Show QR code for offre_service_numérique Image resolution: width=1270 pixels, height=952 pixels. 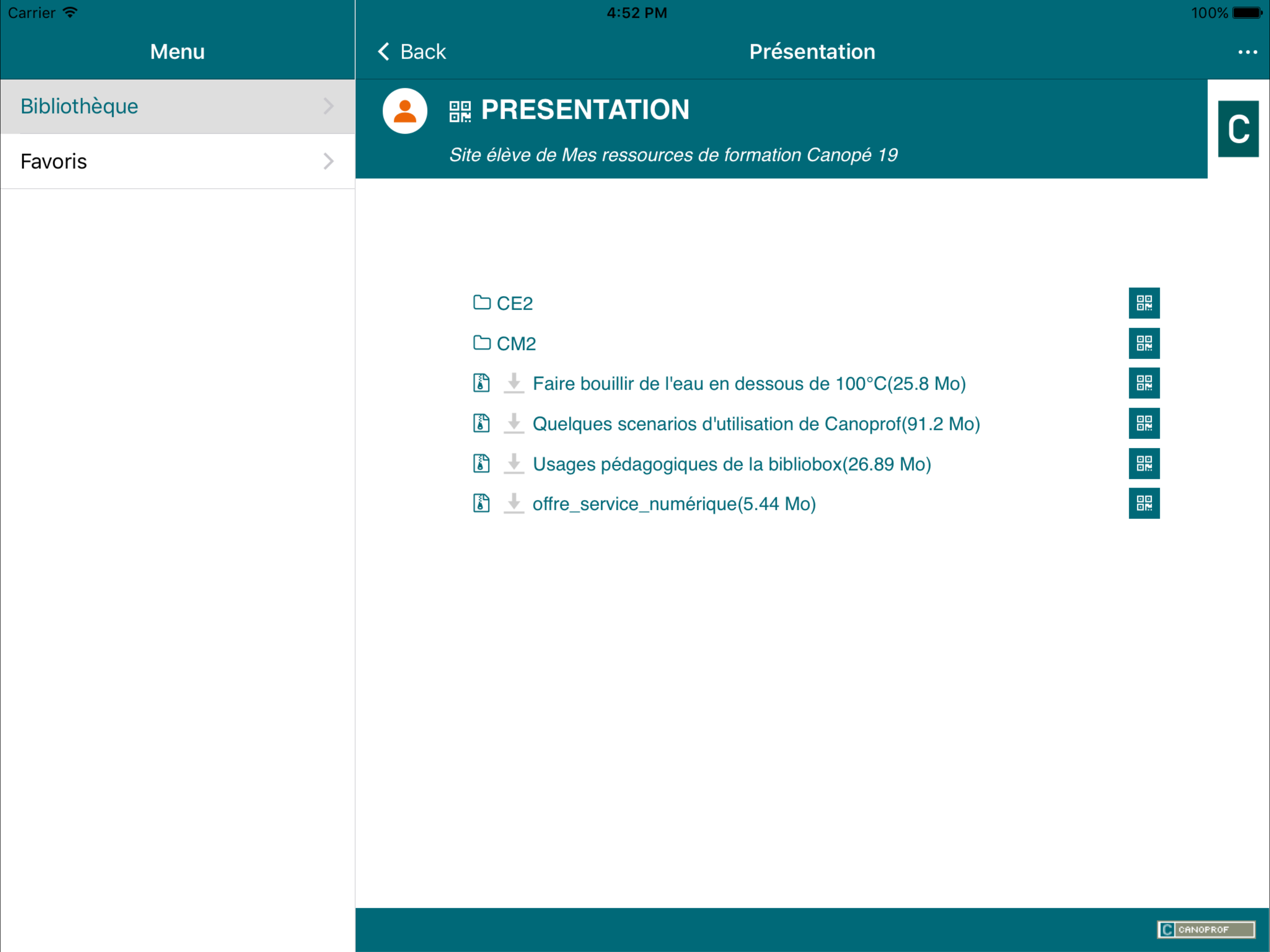coord(1144,503)
